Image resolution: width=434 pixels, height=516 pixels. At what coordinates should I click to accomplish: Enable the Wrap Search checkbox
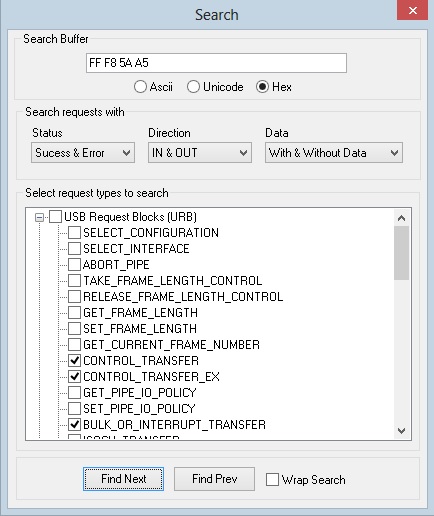tap(272, 480)
